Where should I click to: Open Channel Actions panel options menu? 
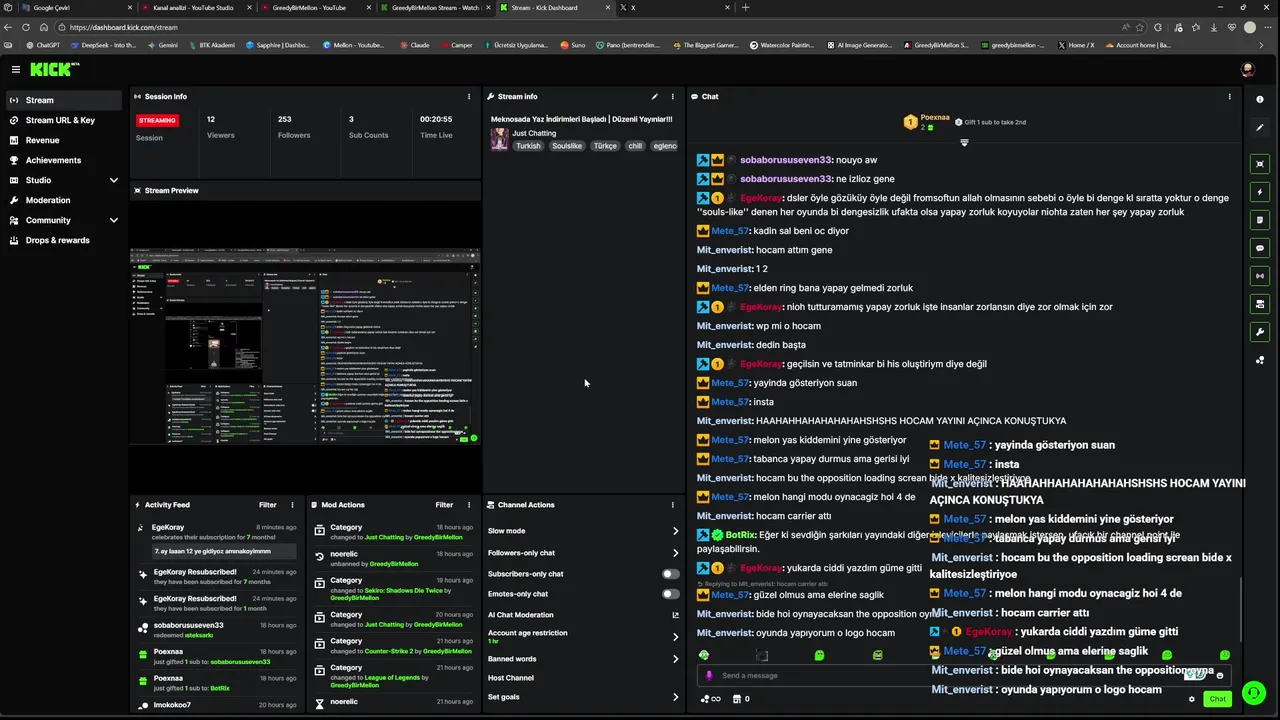point(672,505)
